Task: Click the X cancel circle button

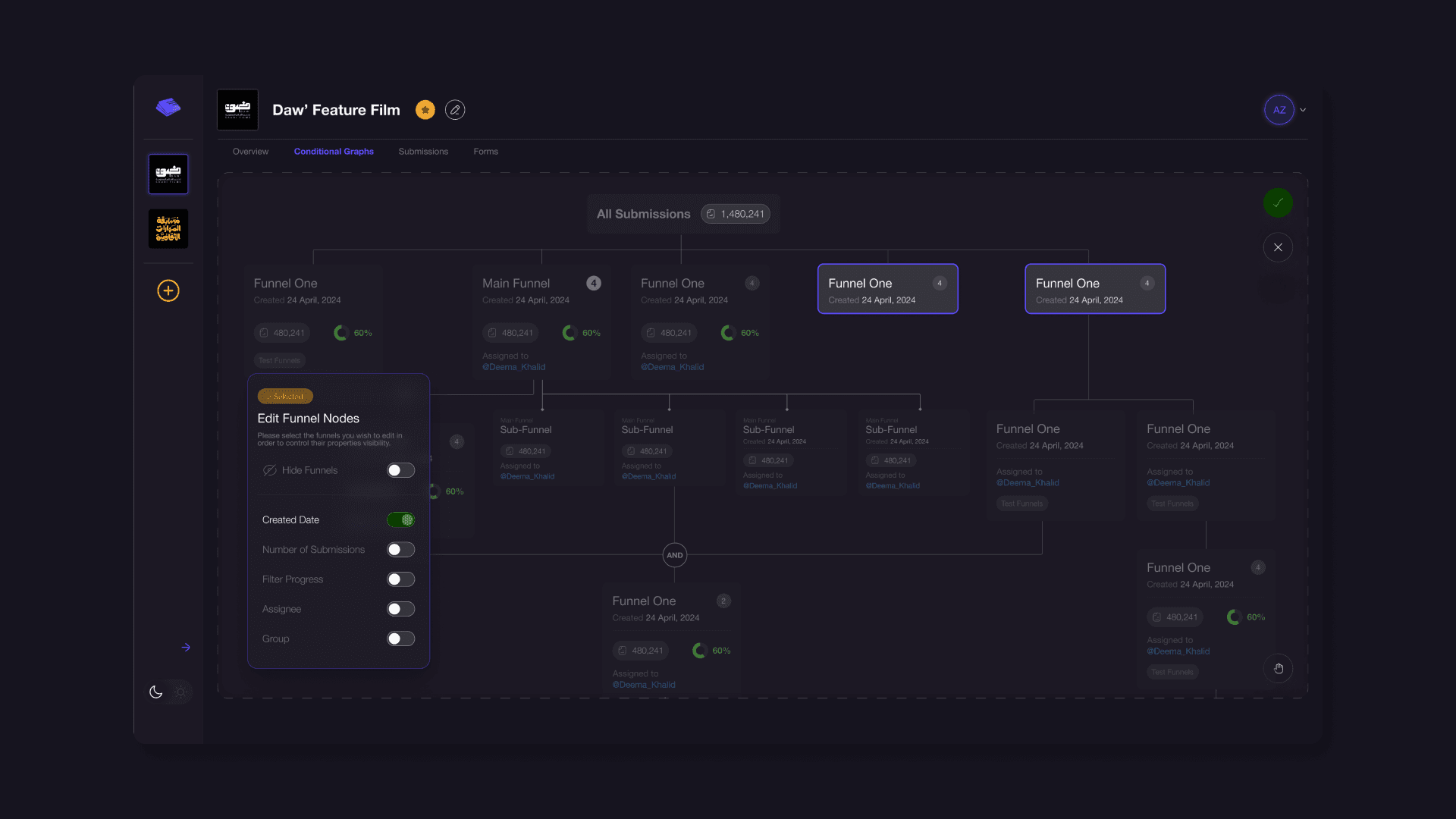Action: coord(1278,247)
